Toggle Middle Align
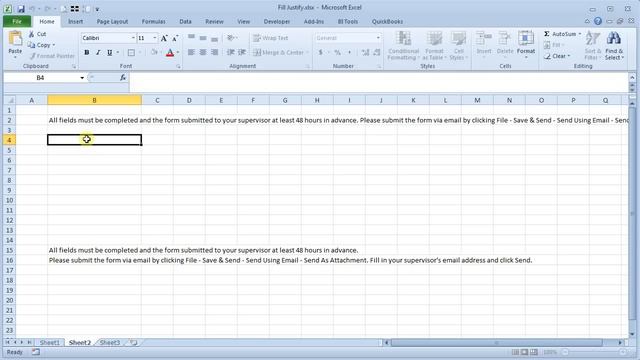Screen dimensions: 640x360 click(x=203, y=38)
